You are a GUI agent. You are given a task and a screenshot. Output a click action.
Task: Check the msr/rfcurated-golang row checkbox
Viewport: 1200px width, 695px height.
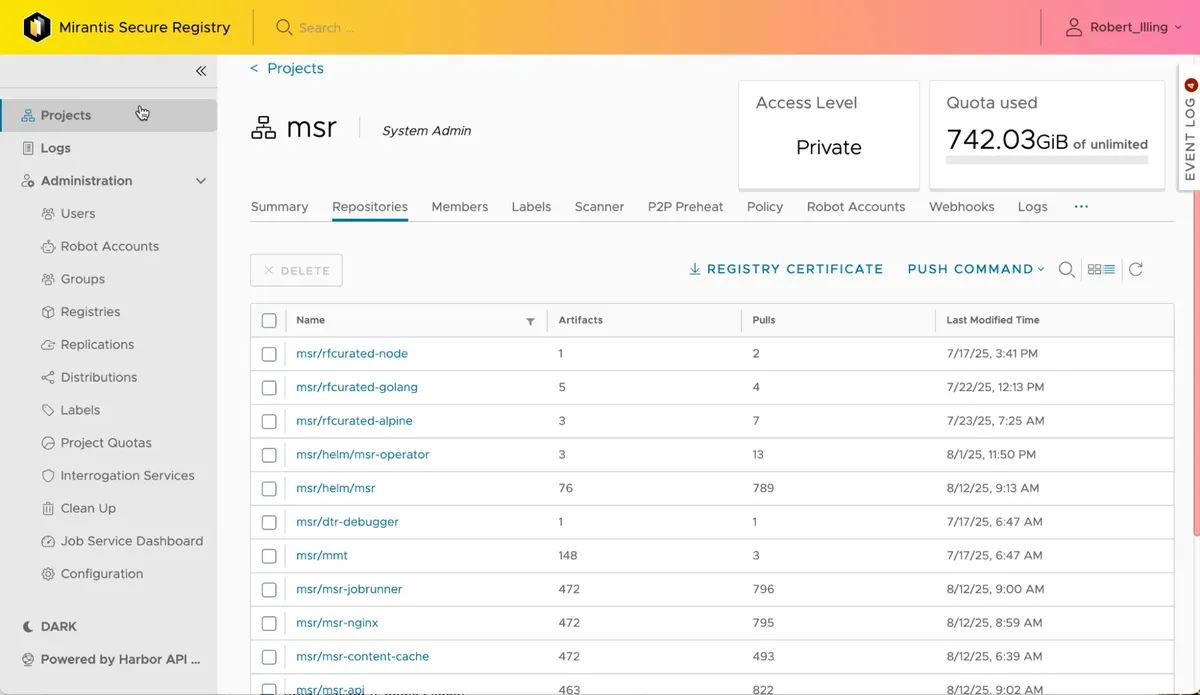(269, 388)
